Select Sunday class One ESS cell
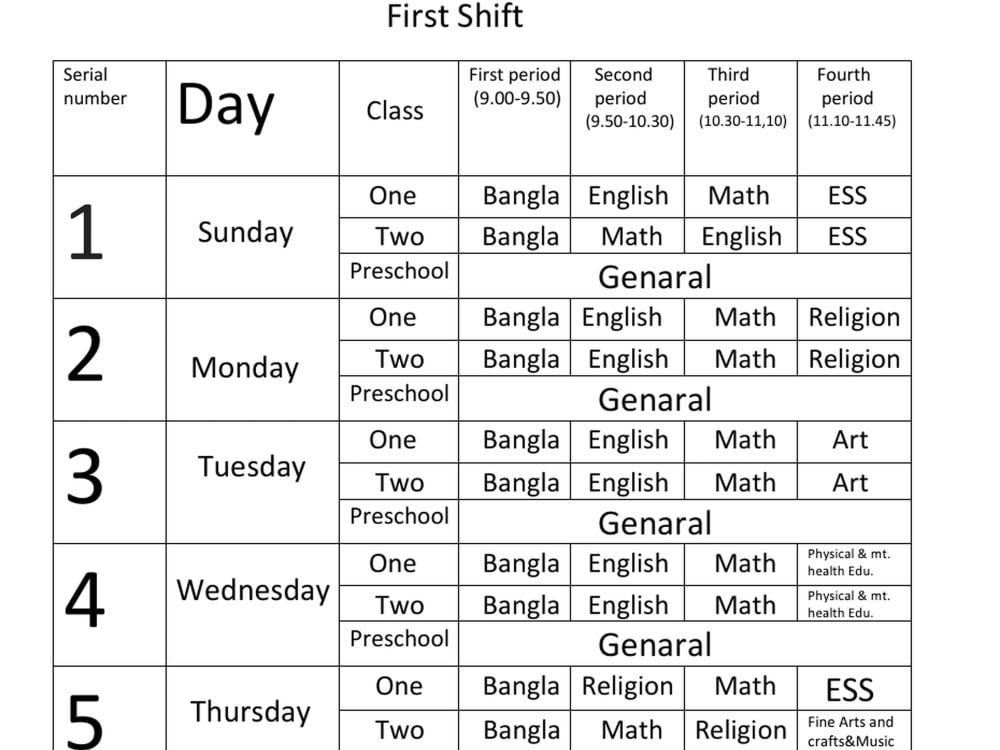The image size is (1000, 750). (x=854, y=196)
